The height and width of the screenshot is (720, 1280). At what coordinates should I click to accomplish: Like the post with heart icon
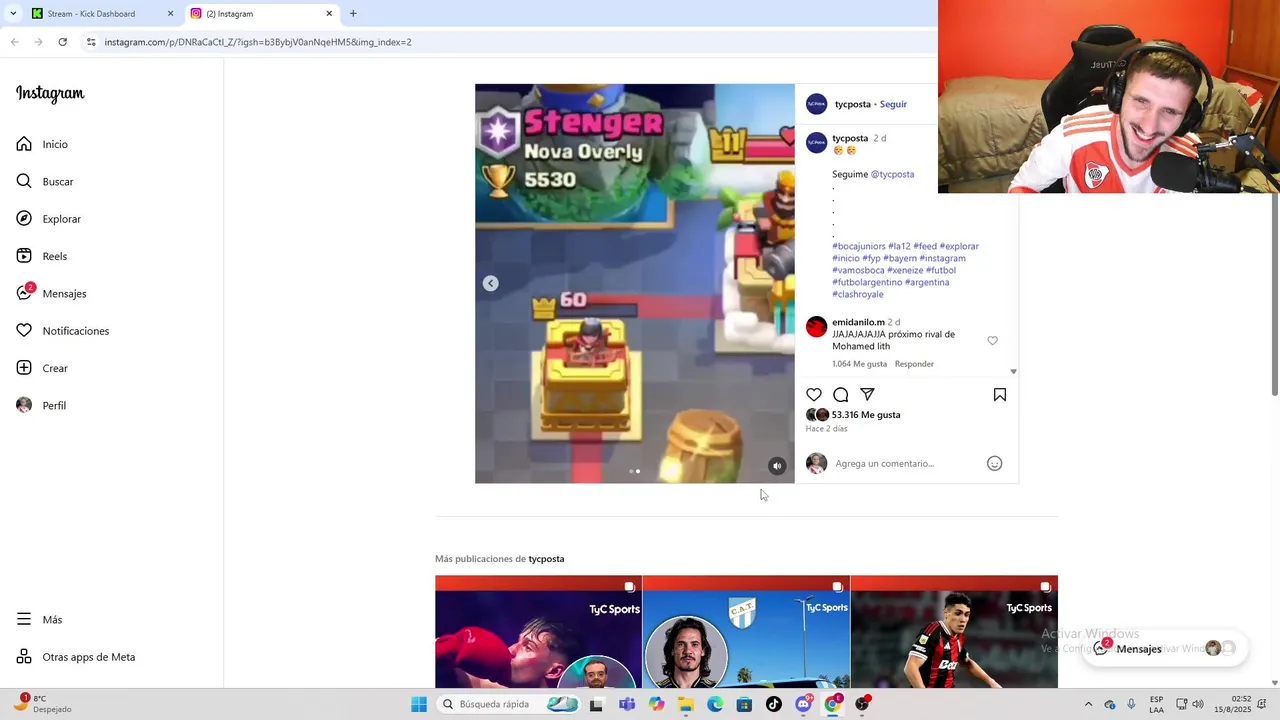tap(814, 395)
